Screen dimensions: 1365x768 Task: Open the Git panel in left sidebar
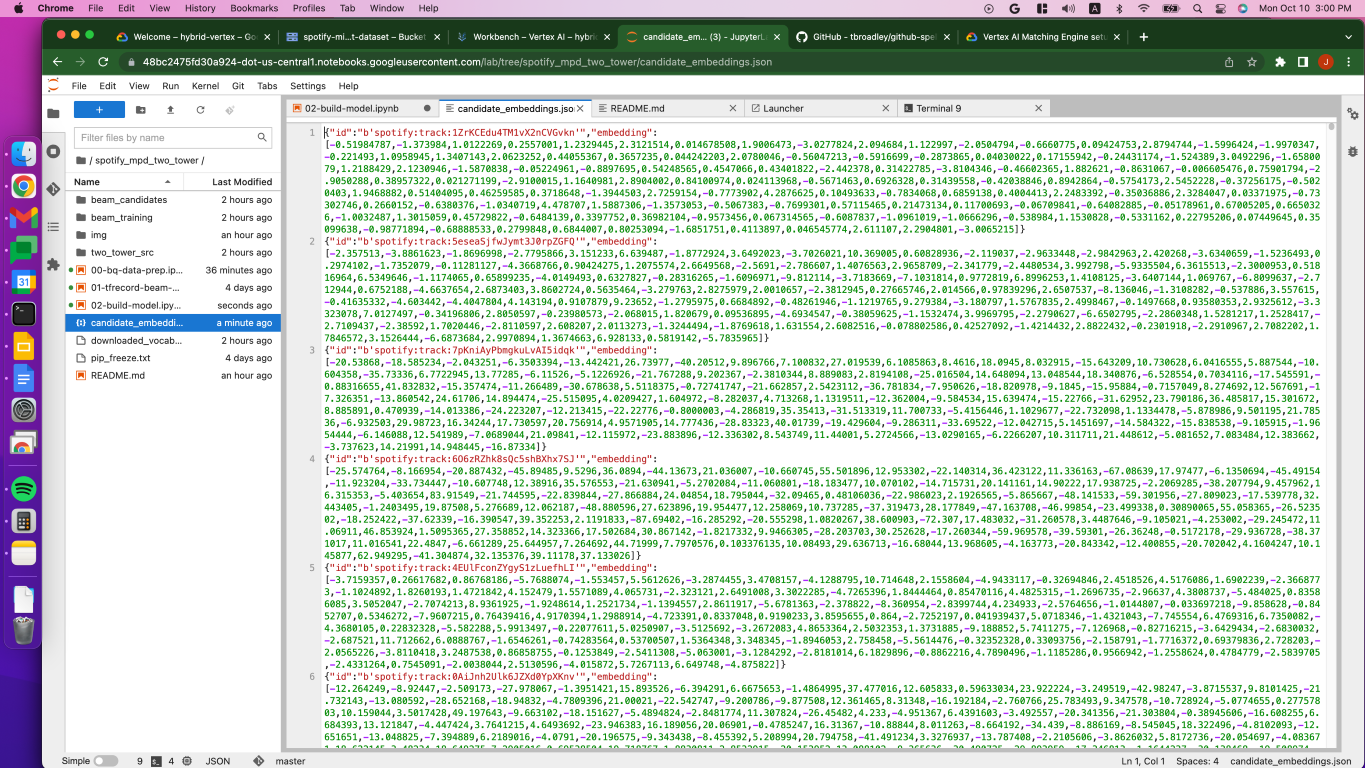pos(53,188)
